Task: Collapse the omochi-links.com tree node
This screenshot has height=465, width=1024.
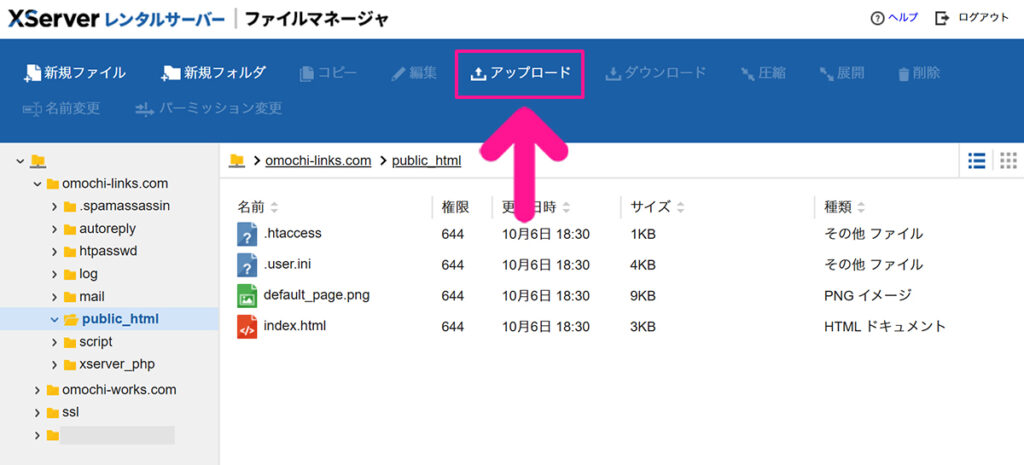Action: [x=38, y=184]
